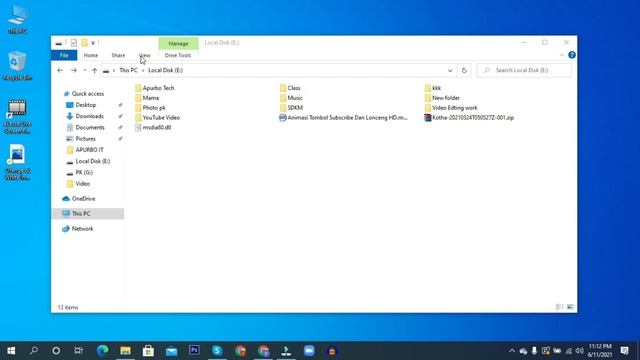Viewport: 640px width, 360px height.
Task: Open Documents in the navigation pane
Action: [x=90, y=127]
